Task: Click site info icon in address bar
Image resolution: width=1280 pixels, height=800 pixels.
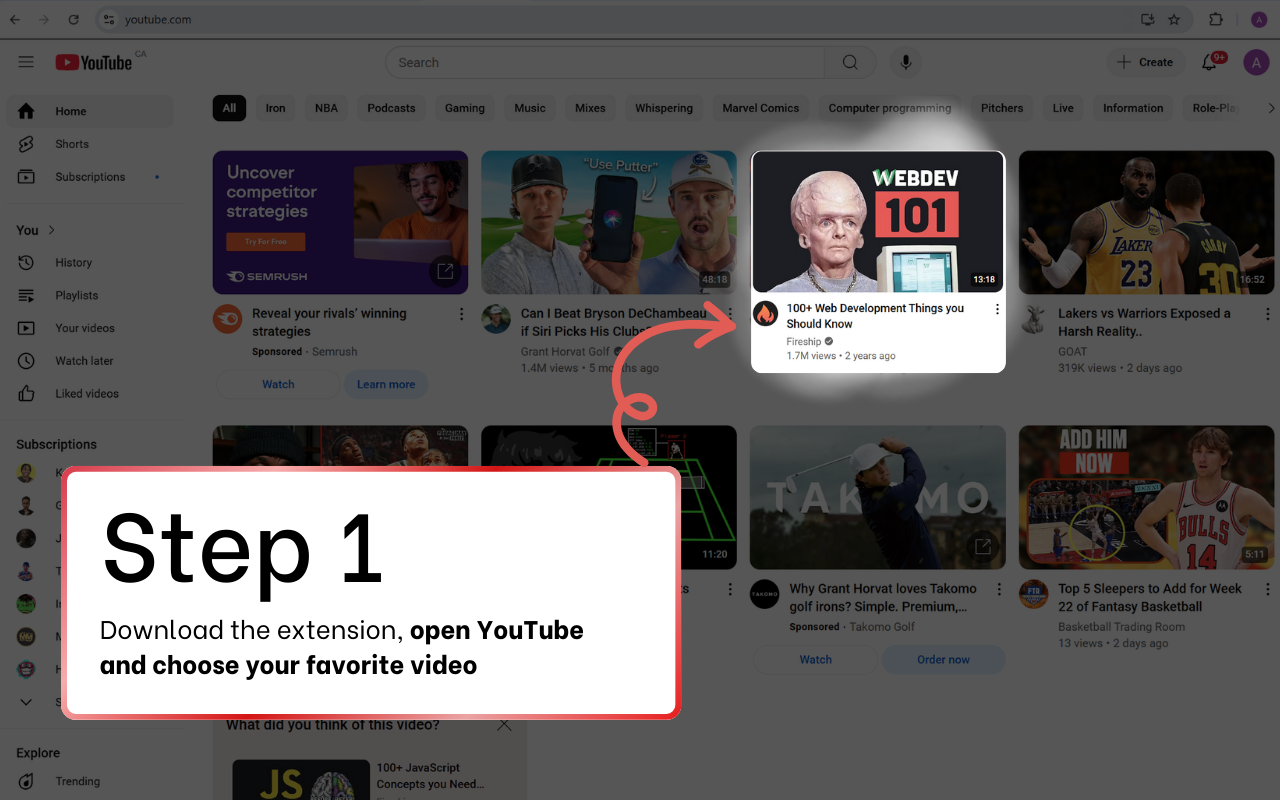Action: [109, 19]
